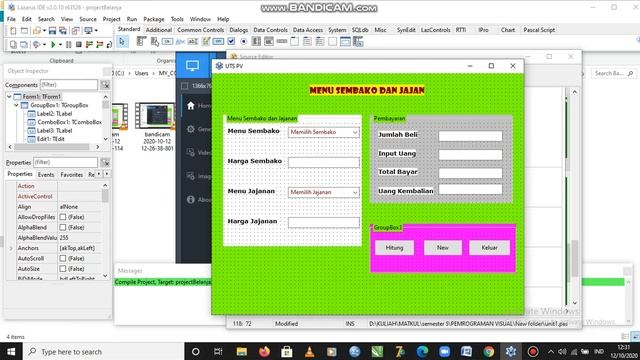Click the Save icon in Lazarus toolbar
Image resolution: width=640 pixels, height=360 pixels.
pos(52,31)
